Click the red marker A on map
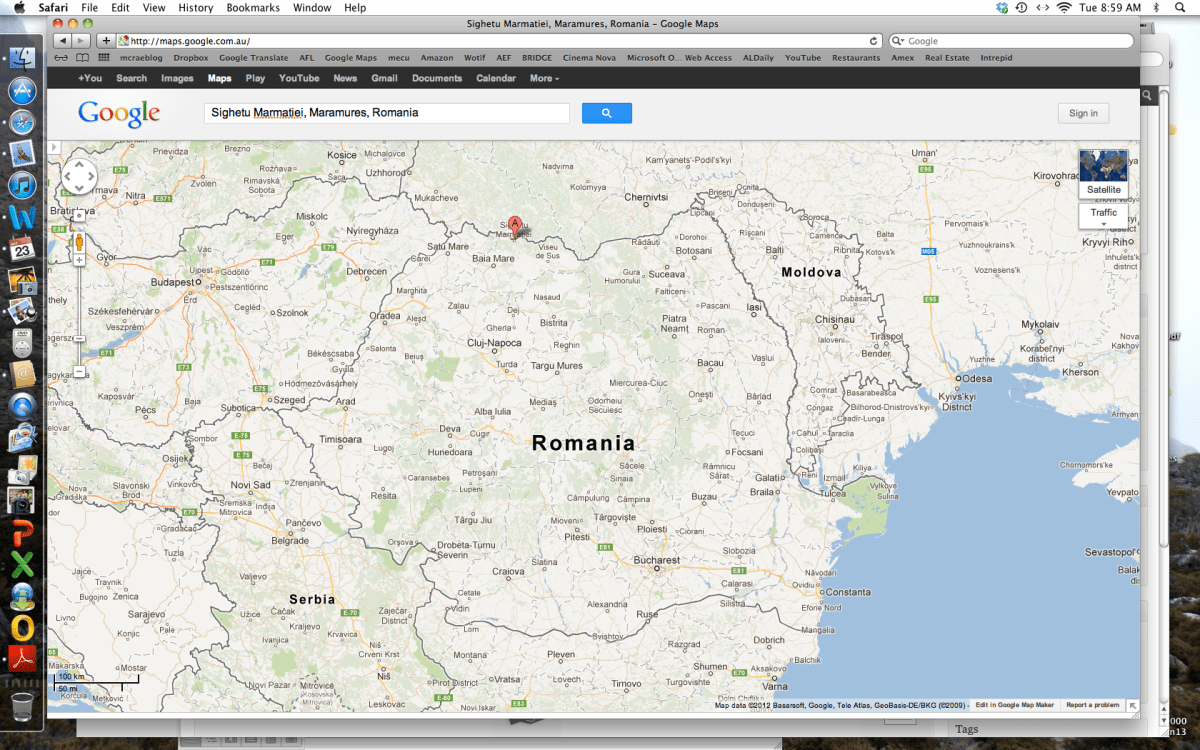Viewport: 1200px width, 750px height. point(515,225)
